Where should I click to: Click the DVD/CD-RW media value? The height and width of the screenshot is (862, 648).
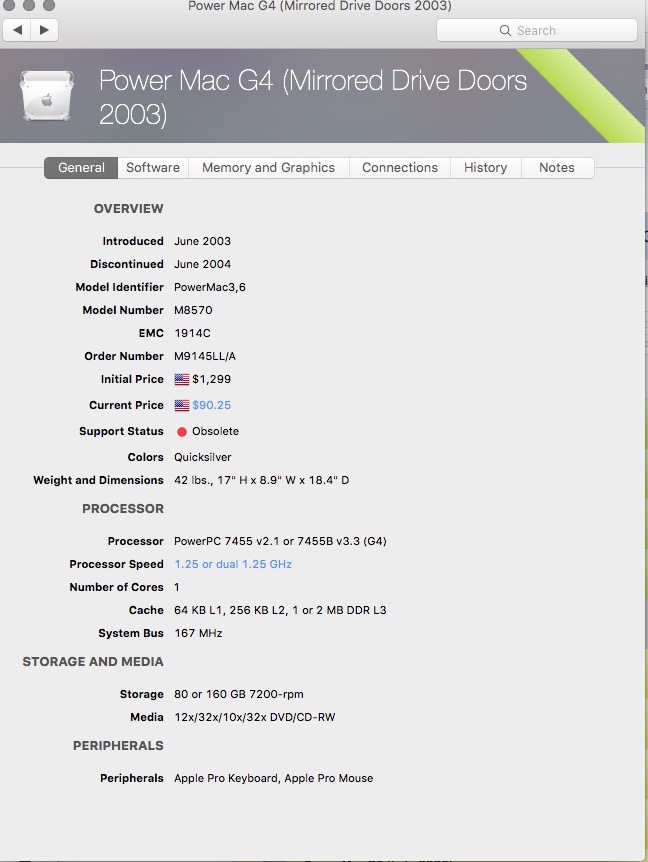pos(254,718)
